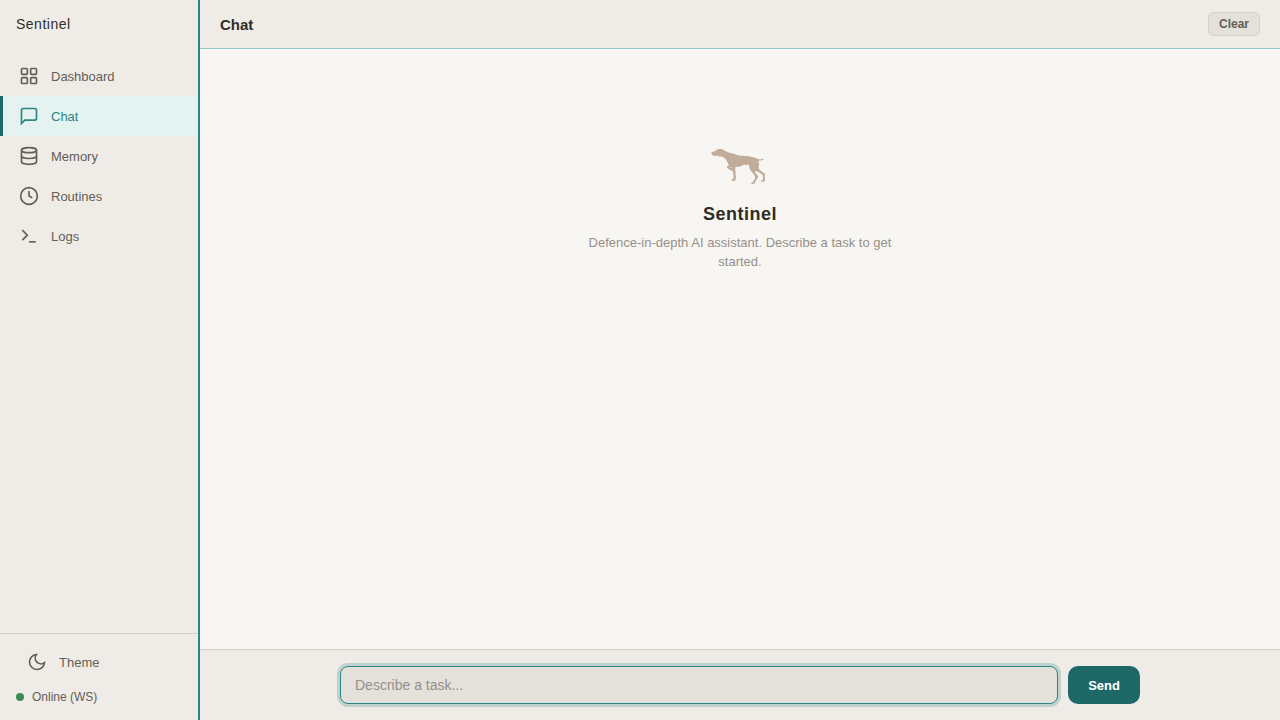
Task: Click the Online (WS) status label
Action: 64,697
